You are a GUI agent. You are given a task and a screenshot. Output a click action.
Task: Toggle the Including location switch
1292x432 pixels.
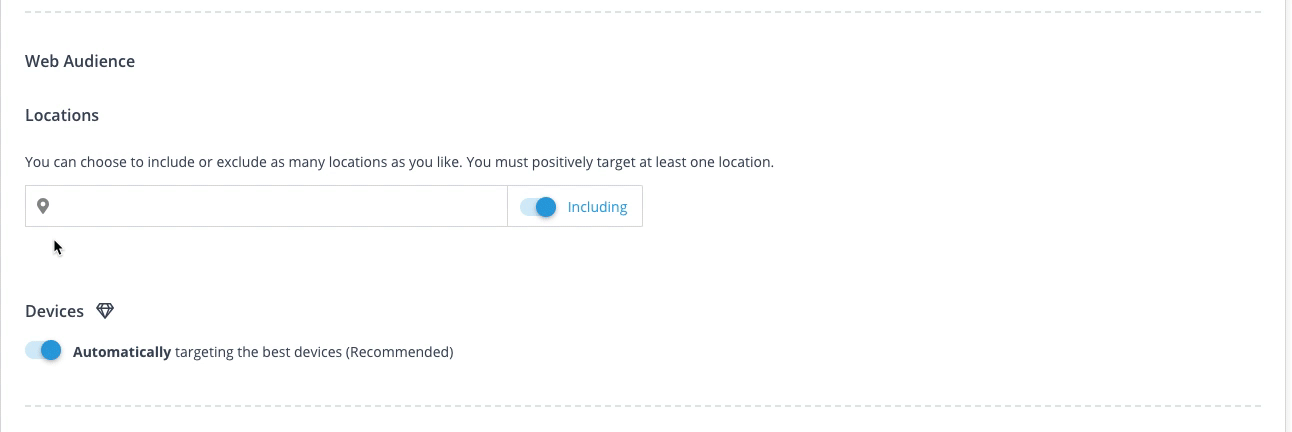point(538,207)
